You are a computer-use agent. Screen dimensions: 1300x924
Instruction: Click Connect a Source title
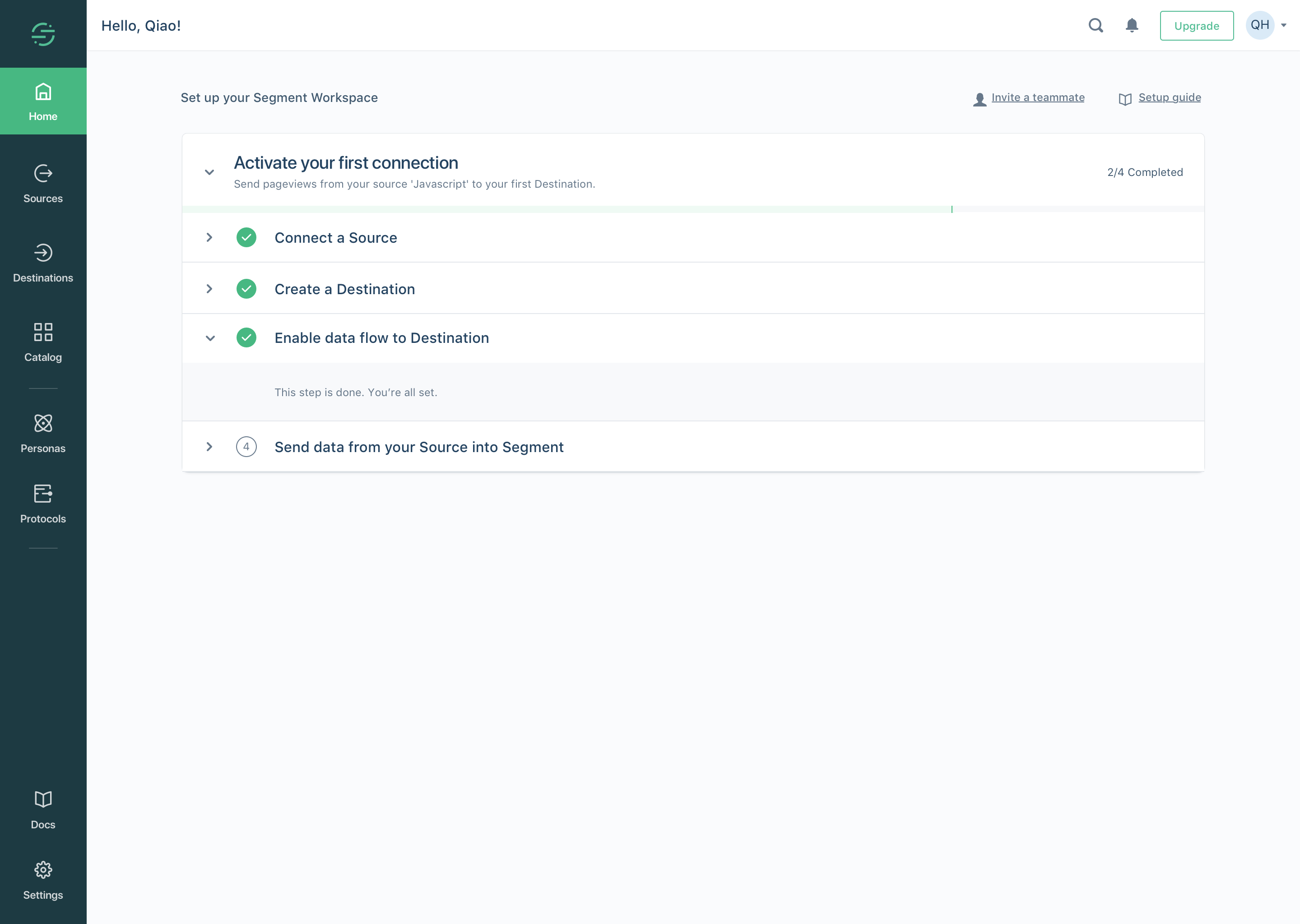pyautogui.click(x=336, y=238)
